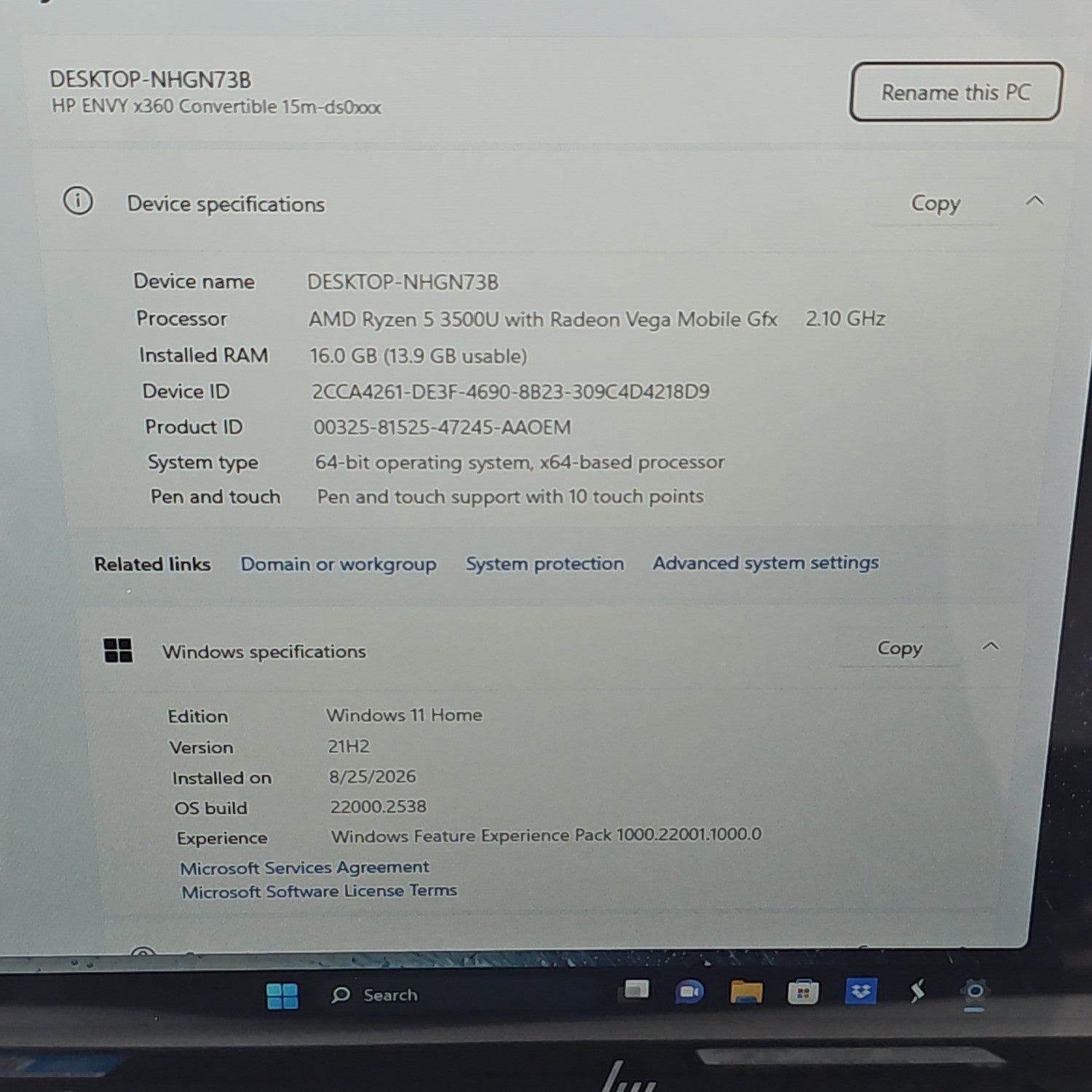The image size is (1092, 1092).
Task: Select the OS build 22000.2538 value
Action: coord(378,807)
